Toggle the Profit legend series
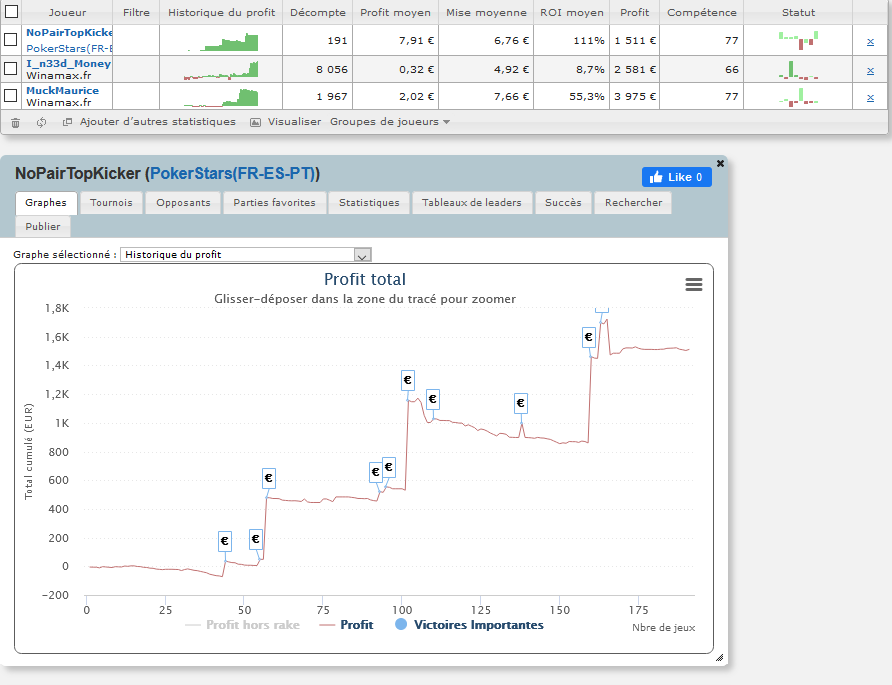Screen dimensions: 892x685 (x=346, y=625)
